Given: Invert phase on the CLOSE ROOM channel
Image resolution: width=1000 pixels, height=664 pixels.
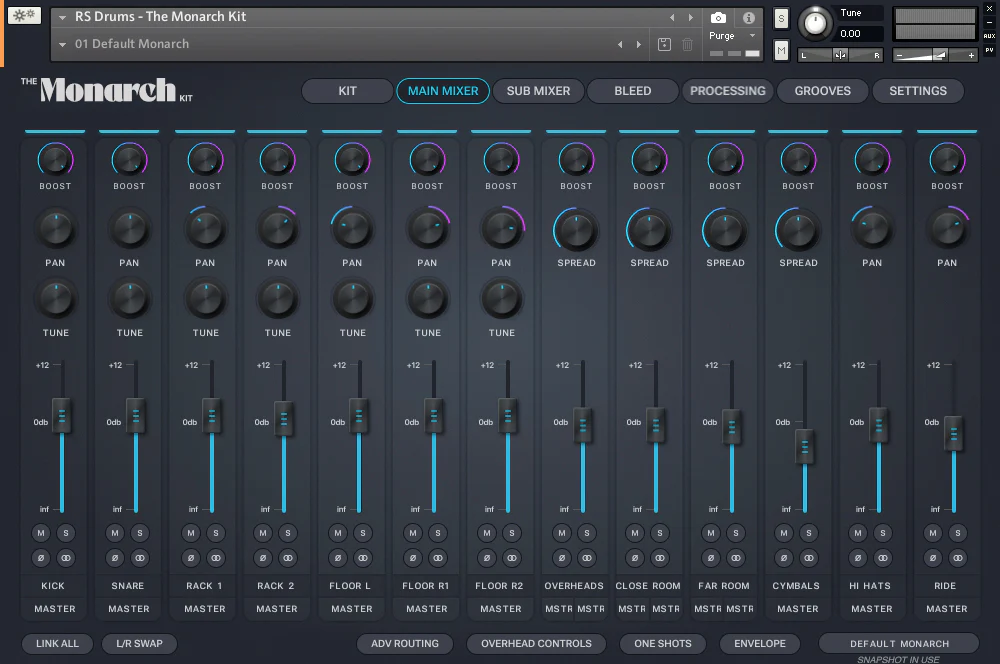Looking at the screenshot, I should pos(635,558).
